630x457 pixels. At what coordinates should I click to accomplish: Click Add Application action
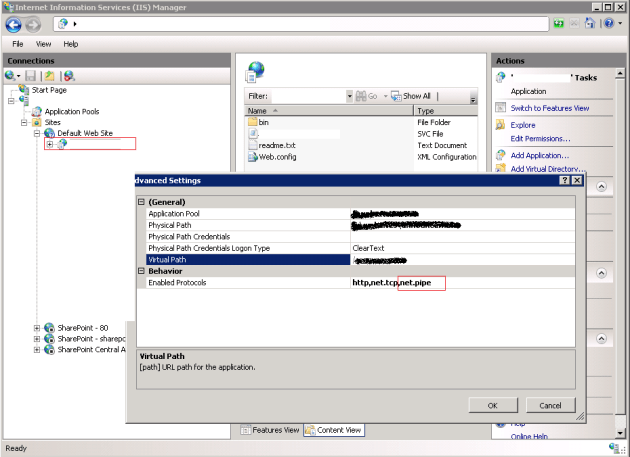tap(540, 155)
